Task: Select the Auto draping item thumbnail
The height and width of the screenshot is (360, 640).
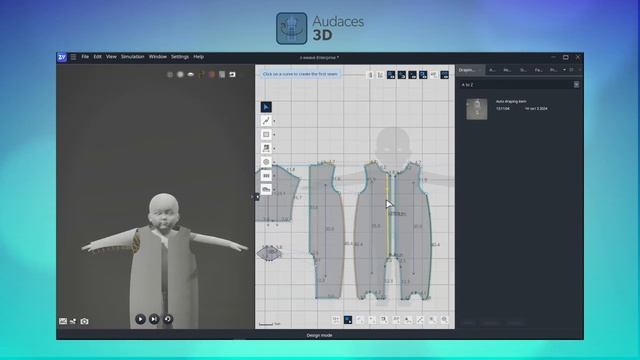Action: click(x=477, y=109)
